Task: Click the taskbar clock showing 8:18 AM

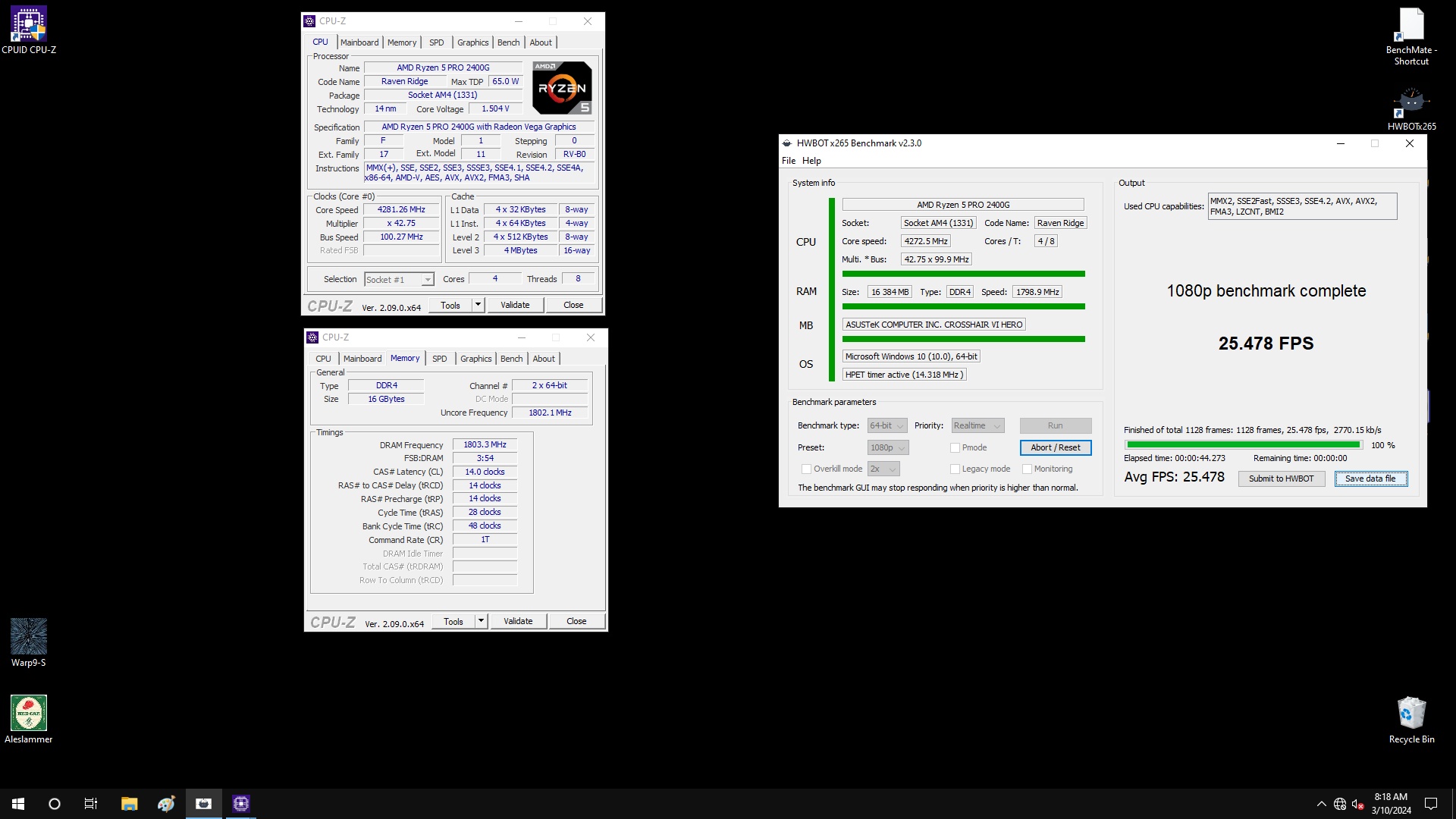Action: pos(1391,804)
